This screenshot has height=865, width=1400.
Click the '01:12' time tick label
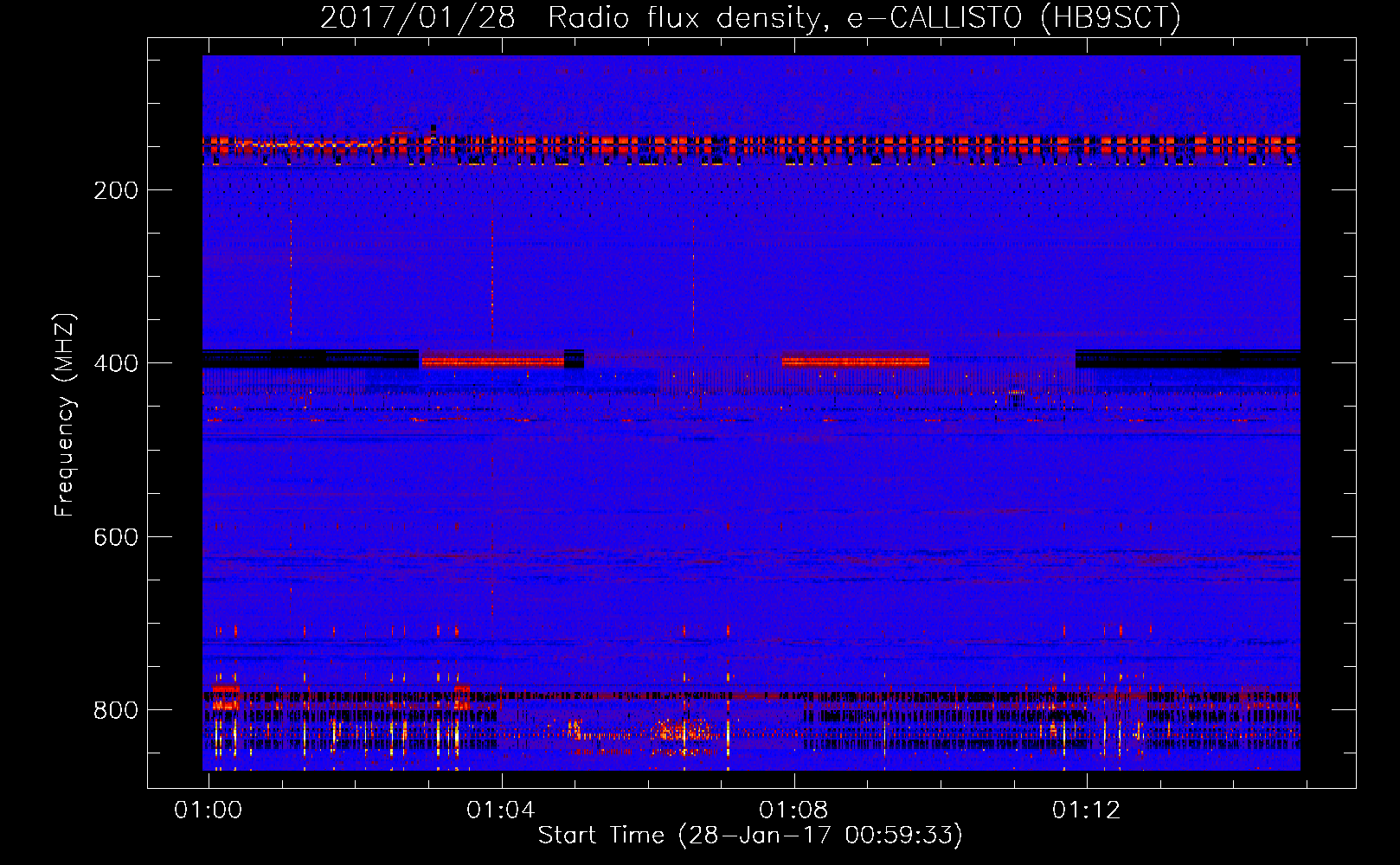click(x=1087, y=811)
